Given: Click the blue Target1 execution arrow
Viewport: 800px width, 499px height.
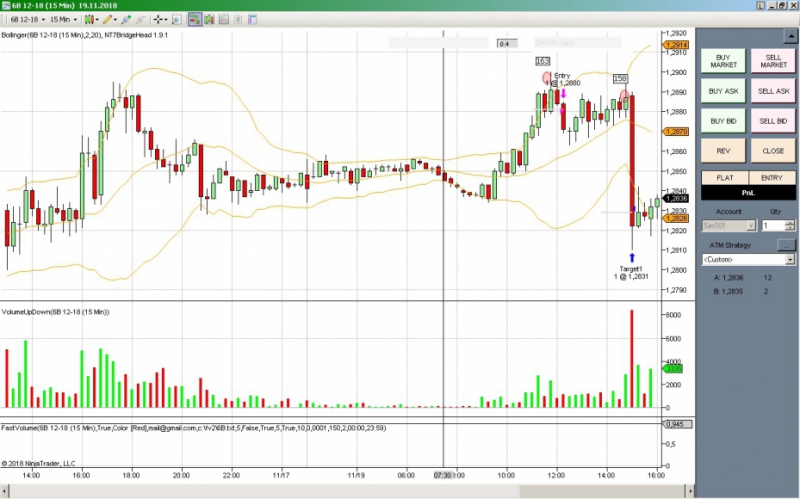Looking at the screenshot, I should pos(632,258).
